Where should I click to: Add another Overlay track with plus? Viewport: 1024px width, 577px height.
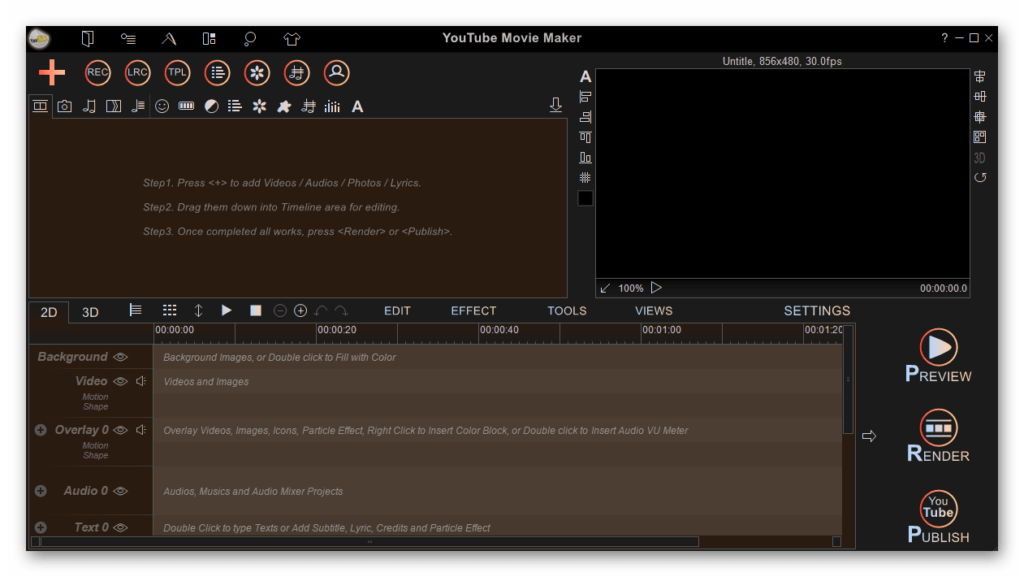40,430
